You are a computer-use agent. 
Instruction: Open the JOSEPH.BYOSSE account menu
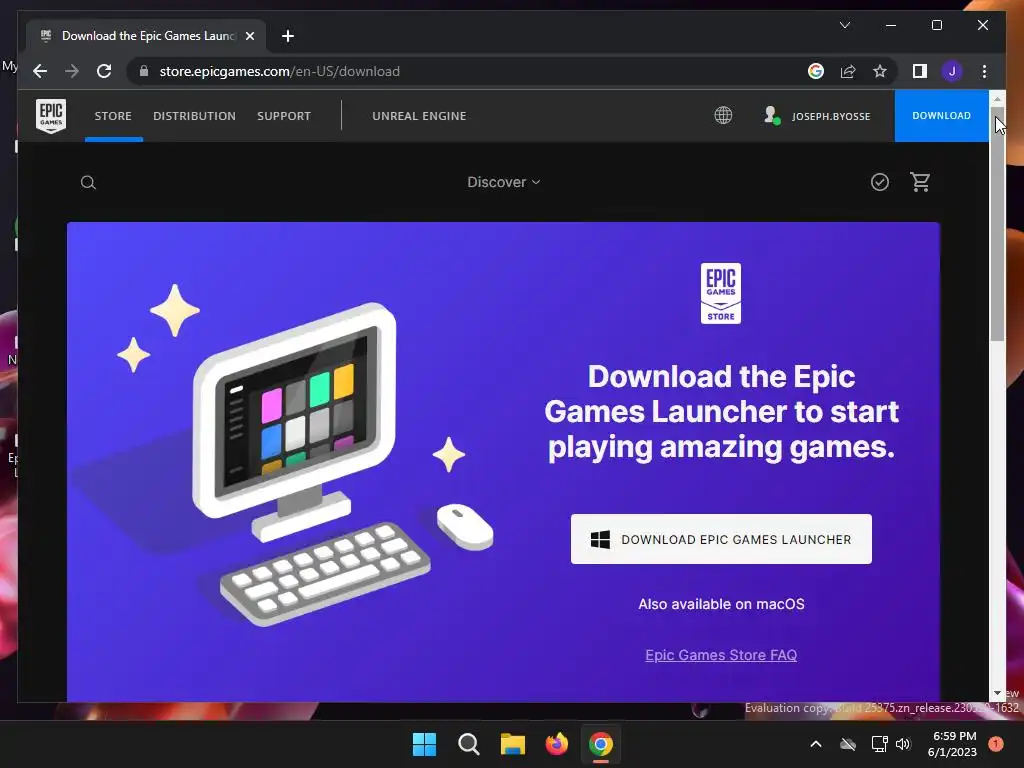coord(817,116)
